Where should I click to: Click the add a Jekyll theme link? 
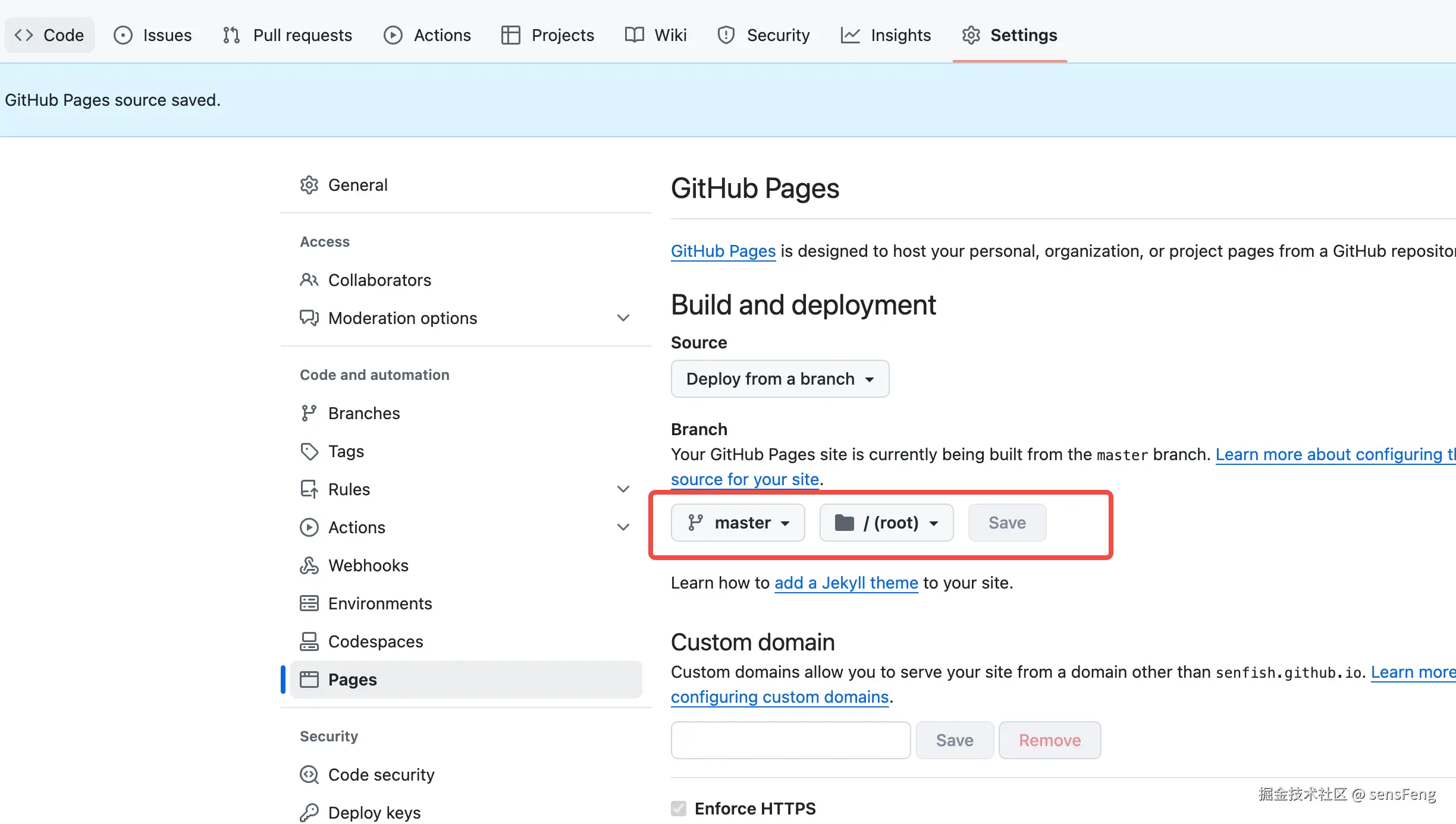[846, 583]
